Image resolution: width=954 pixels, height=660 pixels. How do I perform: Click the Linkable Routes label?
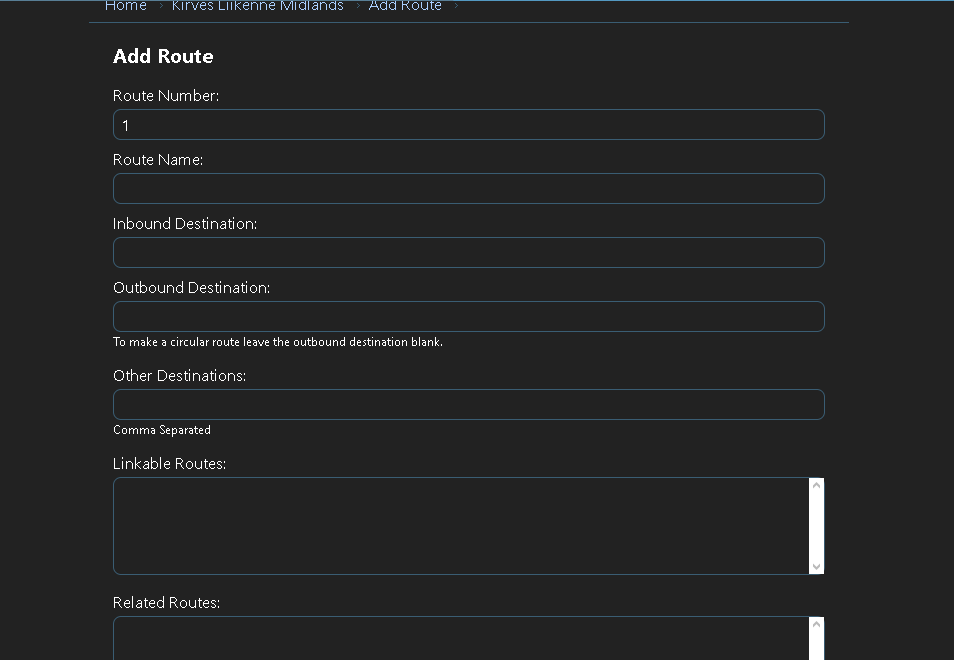point(170,464)
